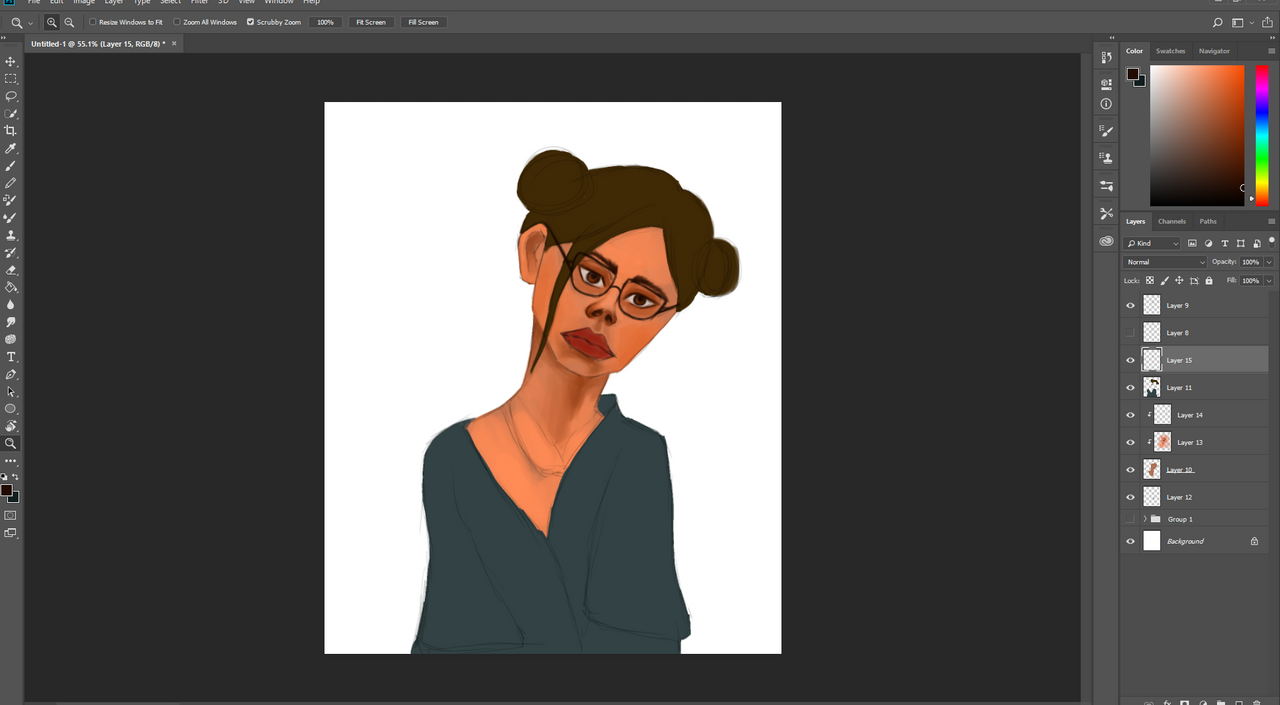The image size is (1280, 705).
Task: Click the lock all icon
Action: click(1208, 281)
